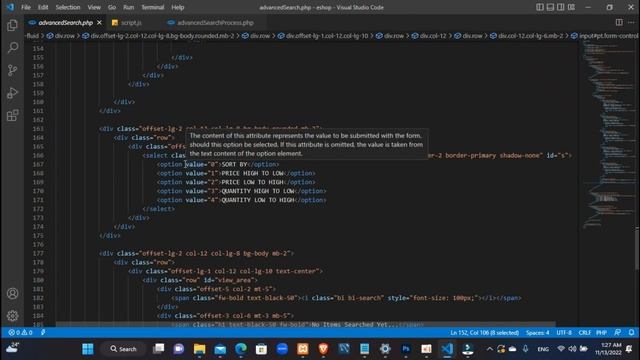Open the editor More Actions ellipsis
The height and width of the screenshot is (360, 640).
point(631,22)
